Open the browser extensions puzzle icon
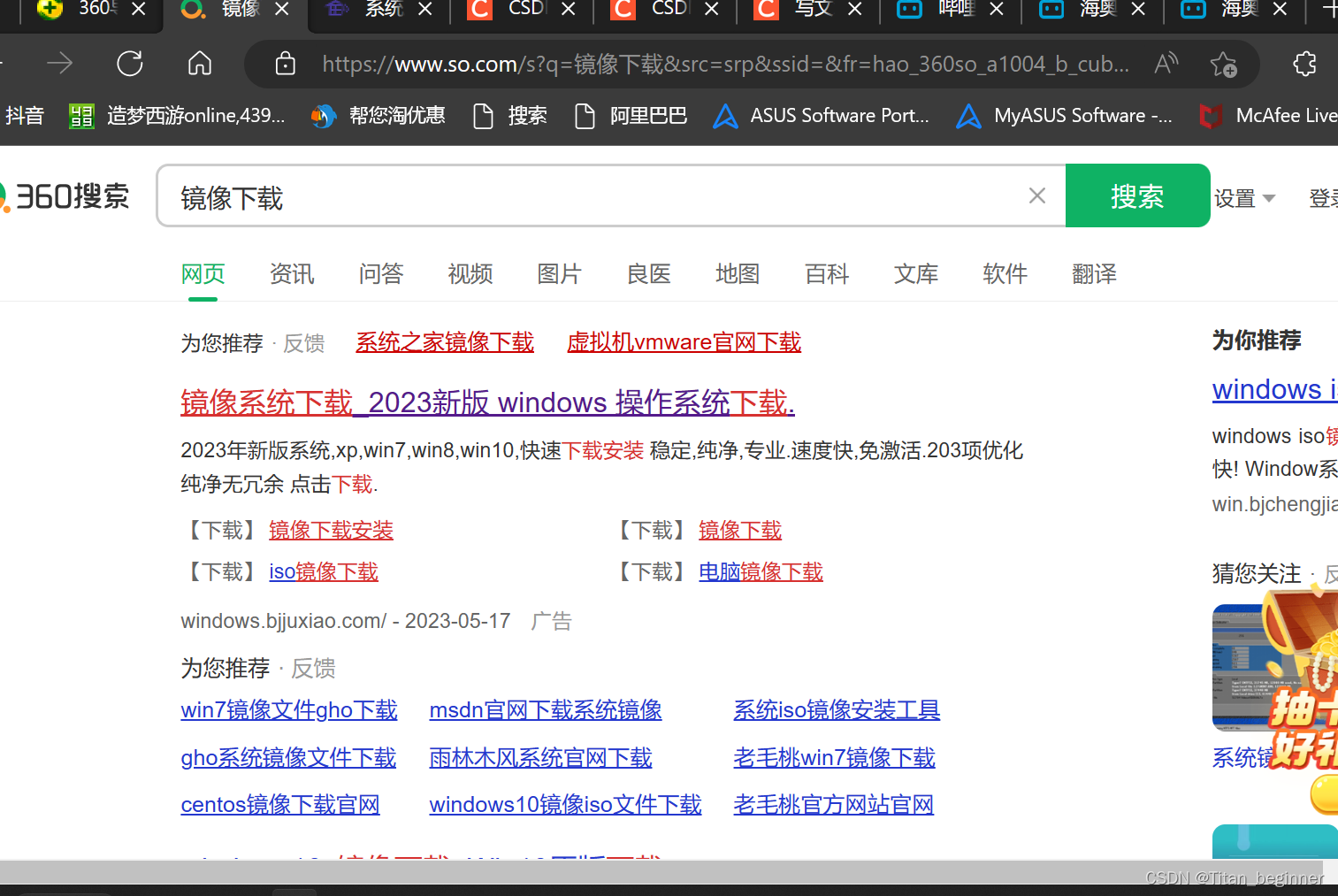This screenshot has height=896, width=1338. [1304, 64]
